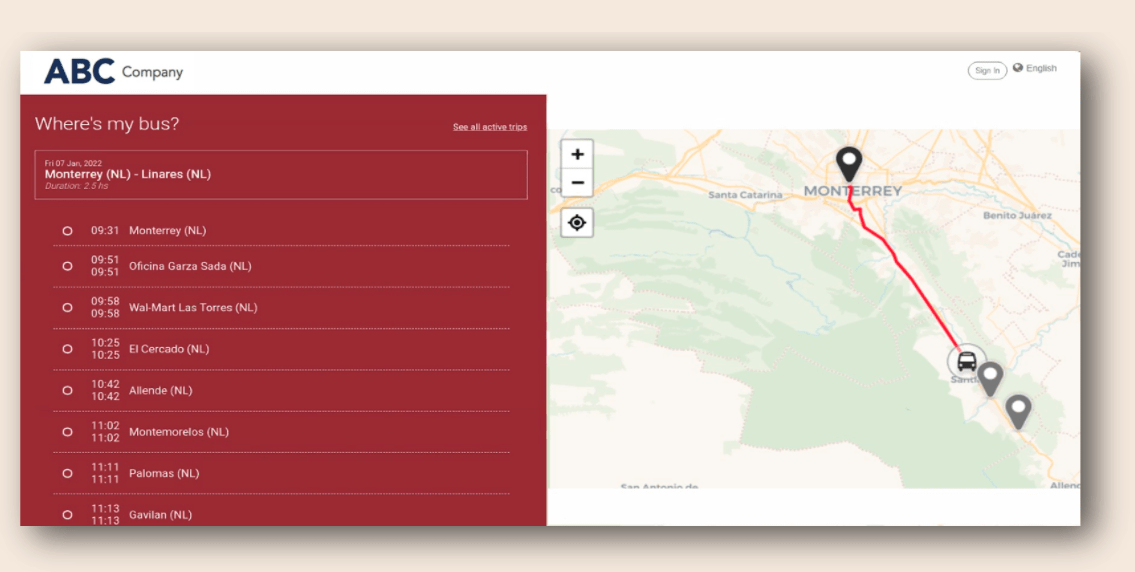The image size is (1135, 572).
Task: Click the Gavilan (NL) stop name
Action: coord(161,515)
